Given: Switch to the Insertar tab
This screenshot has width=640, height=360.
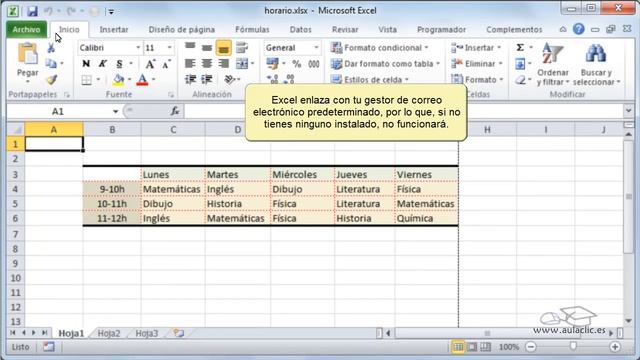Looking at the screenshot, I should [113, 29].
